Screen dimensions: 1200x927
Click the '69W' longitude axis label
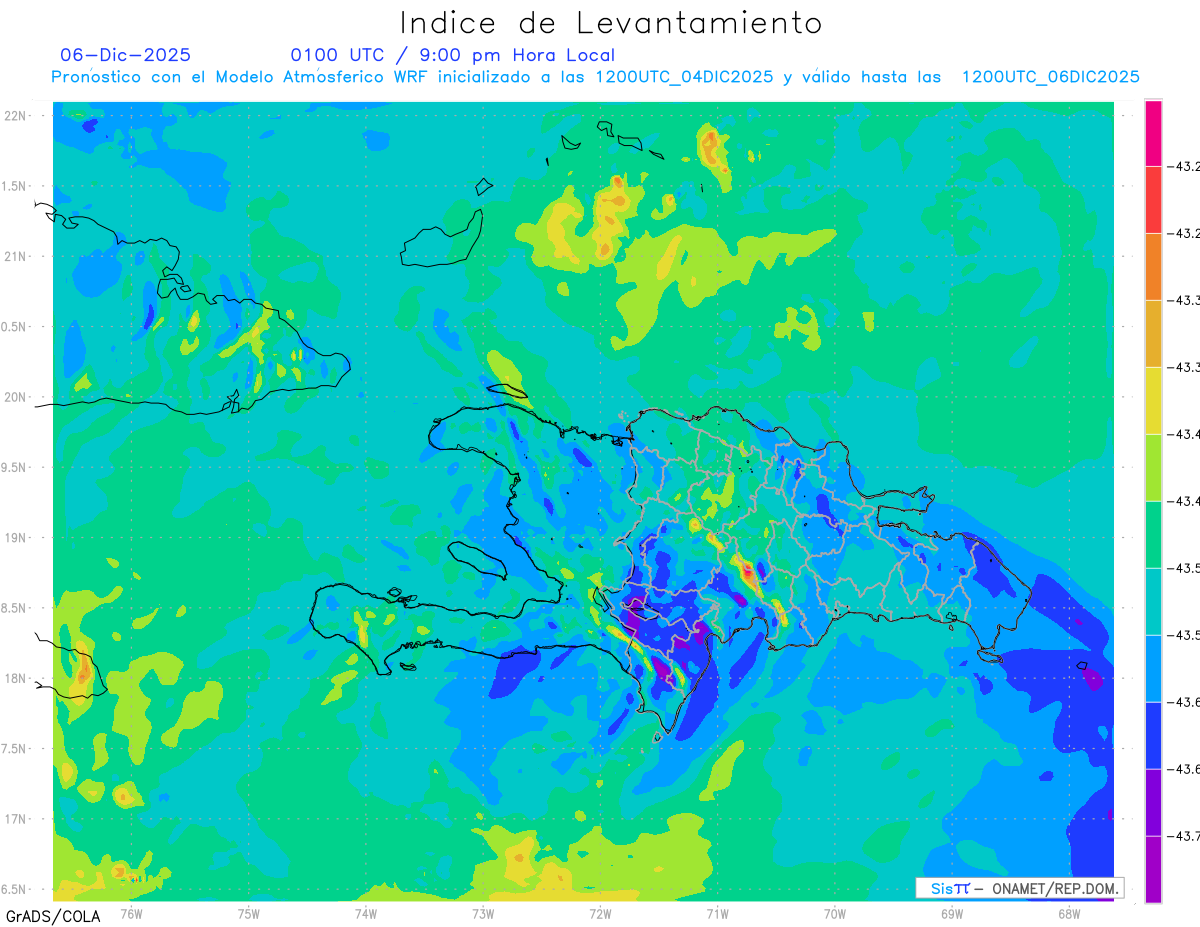[x=951, y=913]
